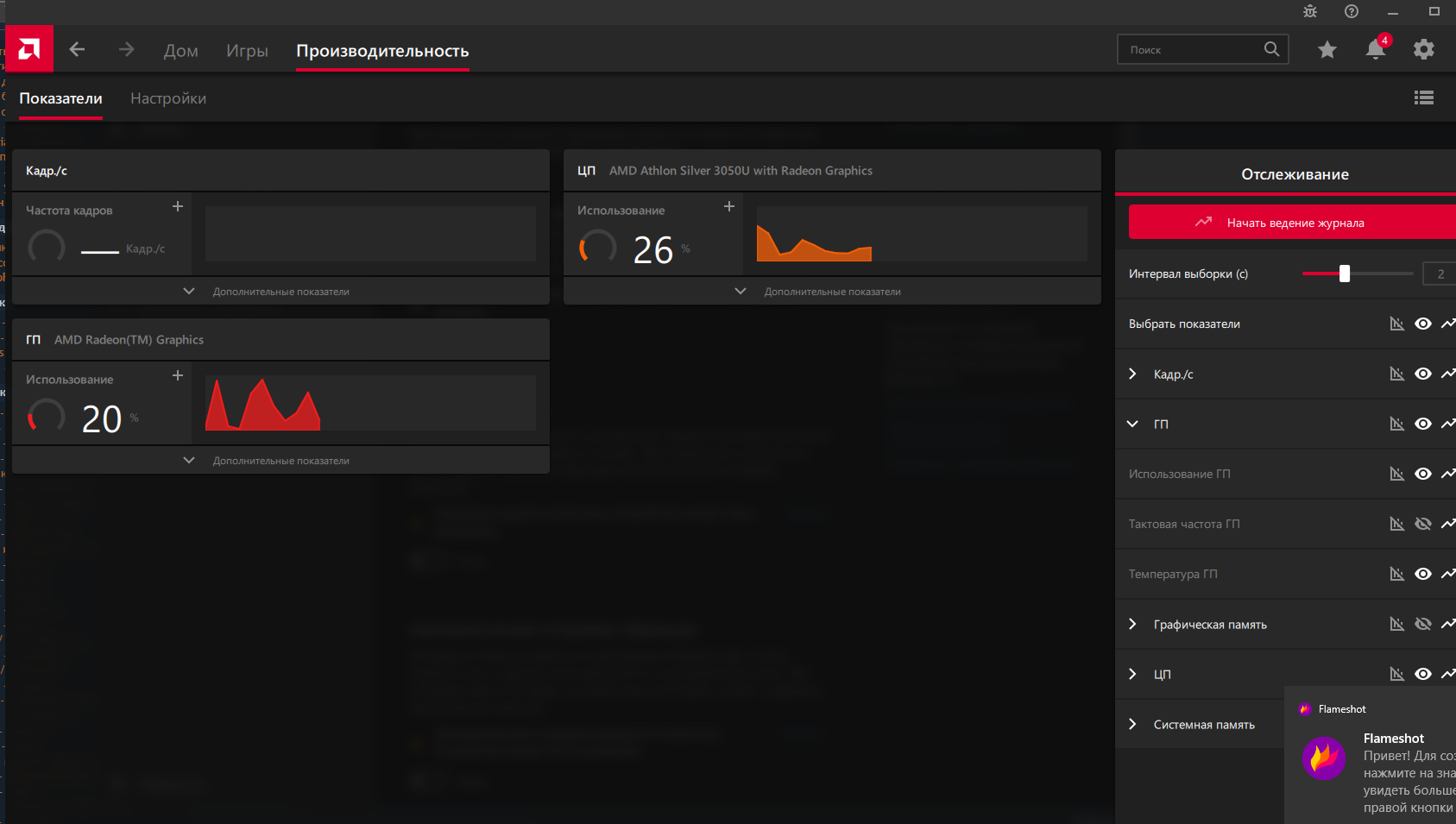Screen dimensions: 1456x824
Task: Expand the Кадр./с tracking group
Action: (1132, 374)
